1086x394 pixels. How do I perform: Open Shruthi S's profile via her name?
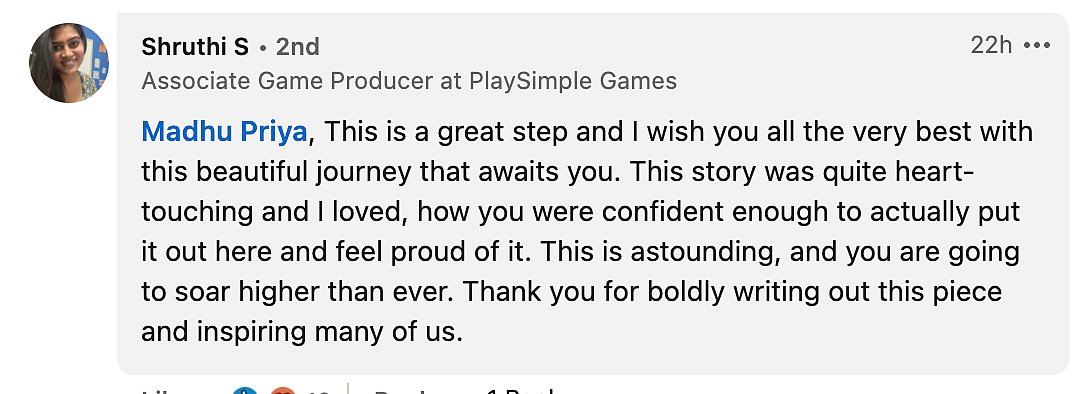(195, 47)
